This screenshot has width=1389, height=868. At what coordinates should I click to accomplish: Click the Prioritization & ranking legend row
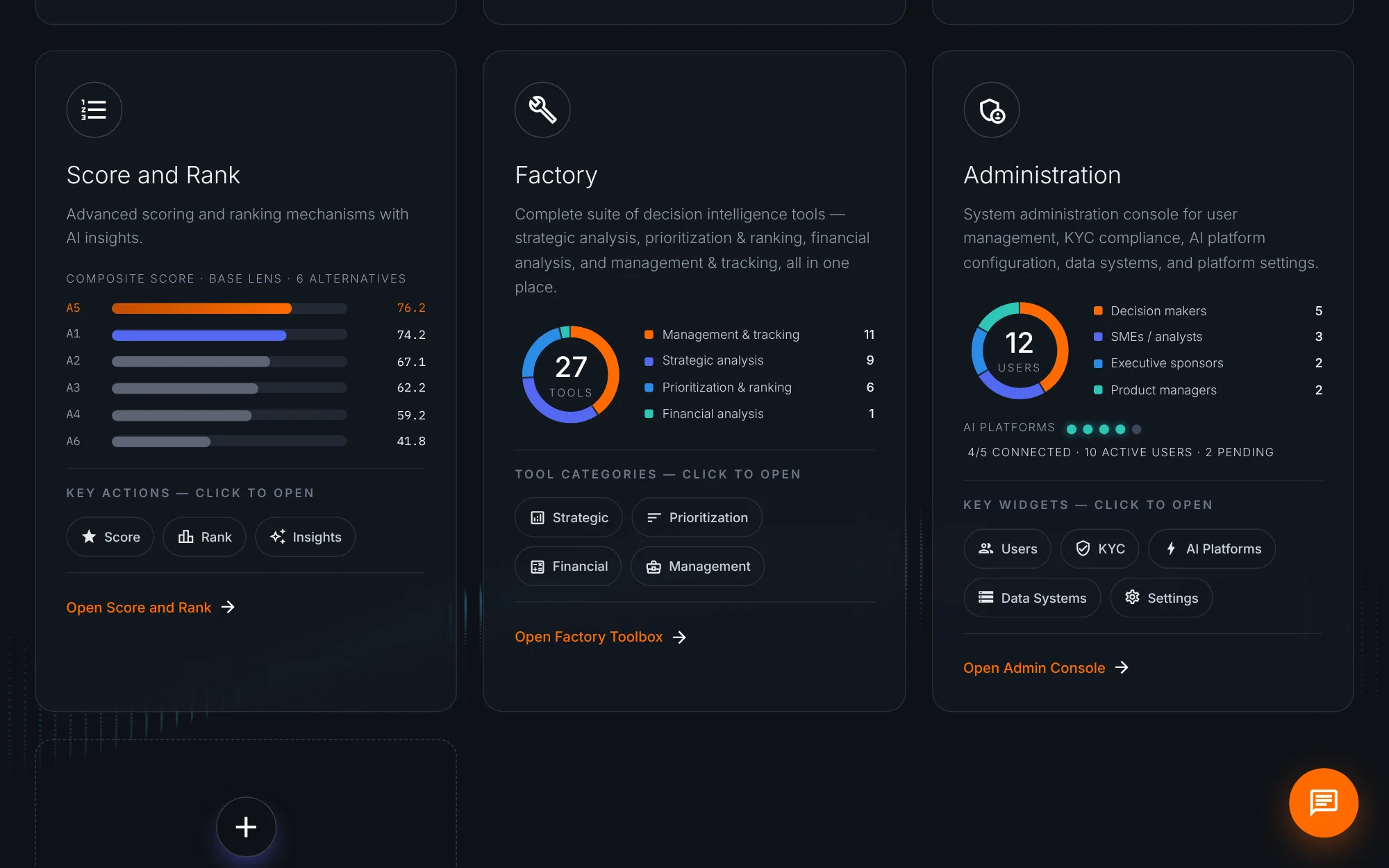pyautogui.click(x=759, y=387)
